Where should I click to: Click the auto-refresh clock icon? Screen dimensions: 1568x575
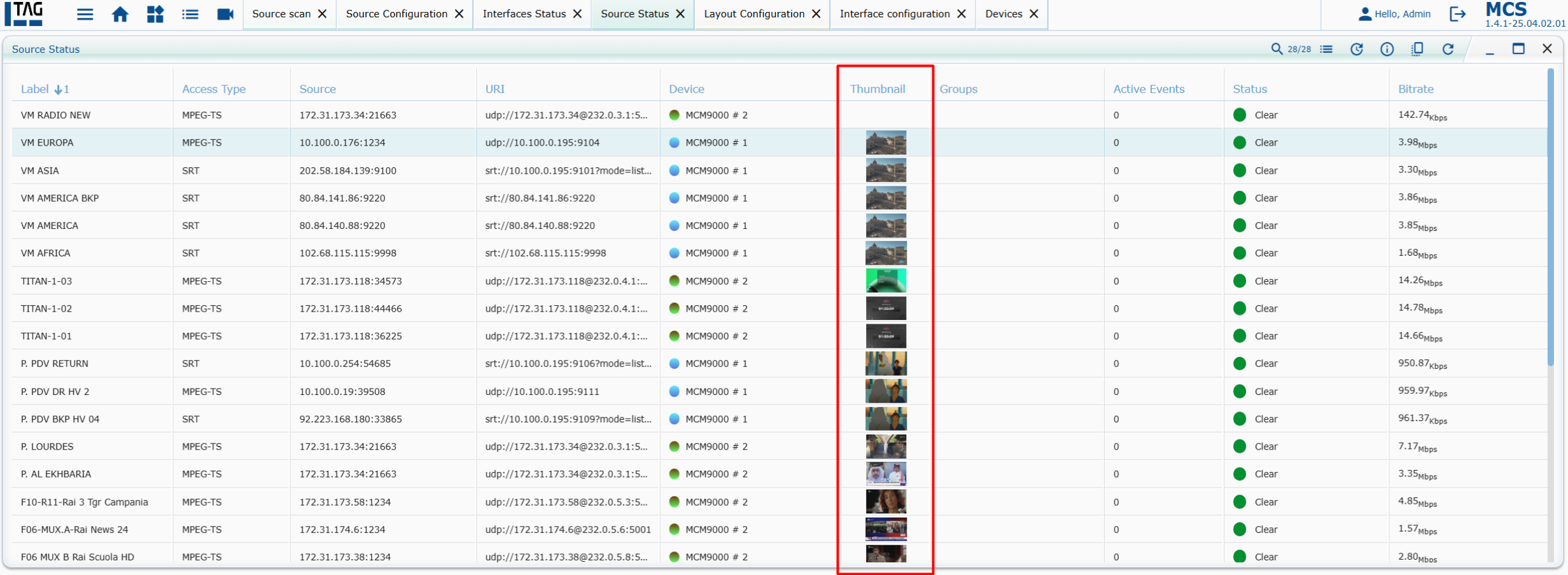tap(1356, 49)
